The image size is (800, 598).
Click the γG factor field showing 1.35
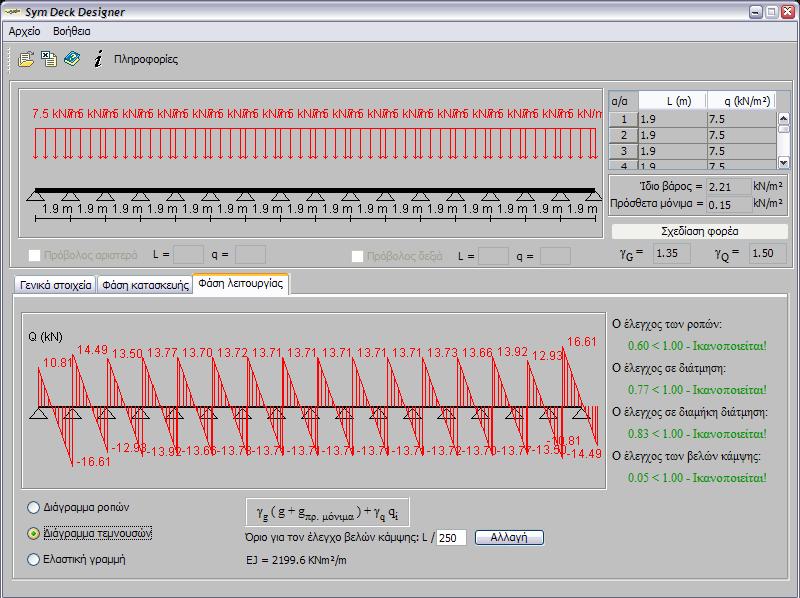pyautogui.click(x=672, y=254)
